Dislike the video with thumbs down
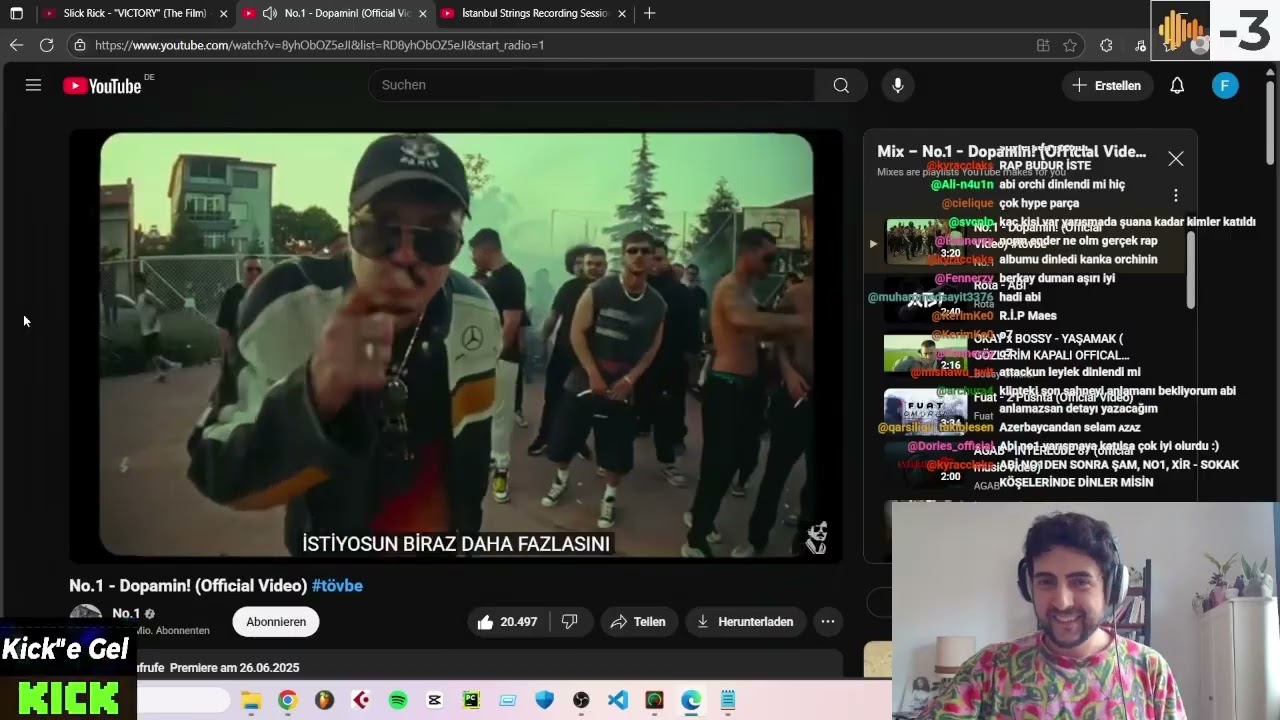Screen dimensions: 1280x720 click(x=570, y=622)
